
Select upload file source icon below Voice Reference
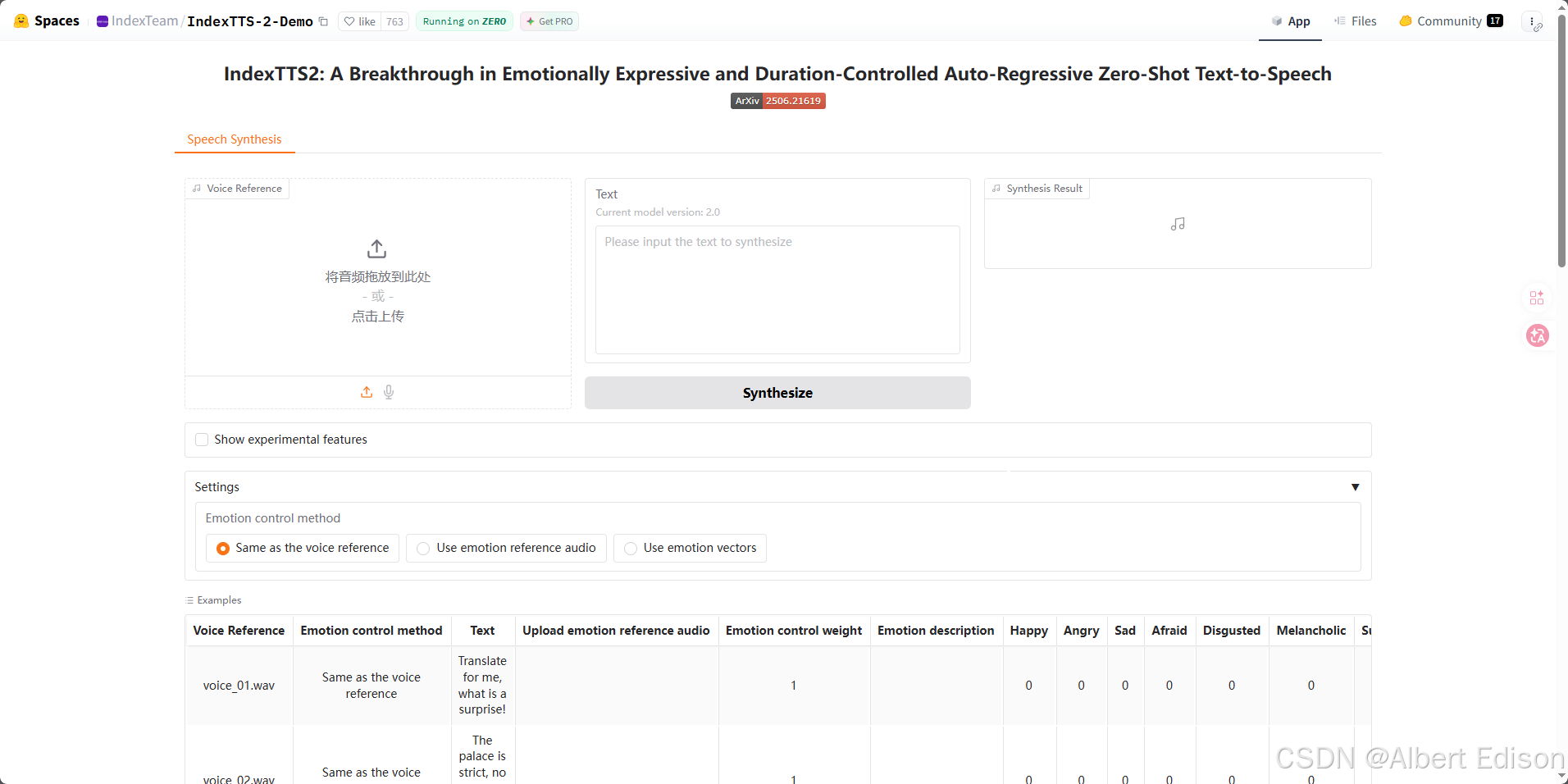click(367, 392)
